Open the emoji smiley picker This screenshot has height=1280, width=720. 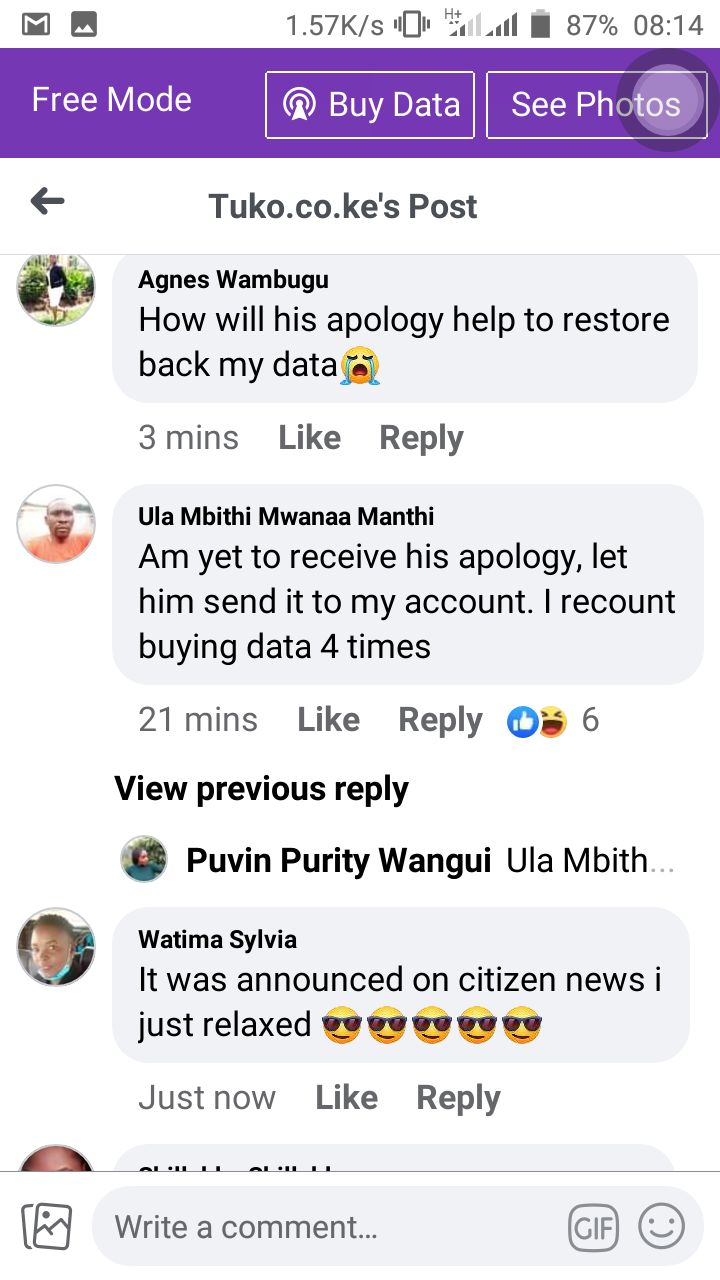coord(661,1226)
